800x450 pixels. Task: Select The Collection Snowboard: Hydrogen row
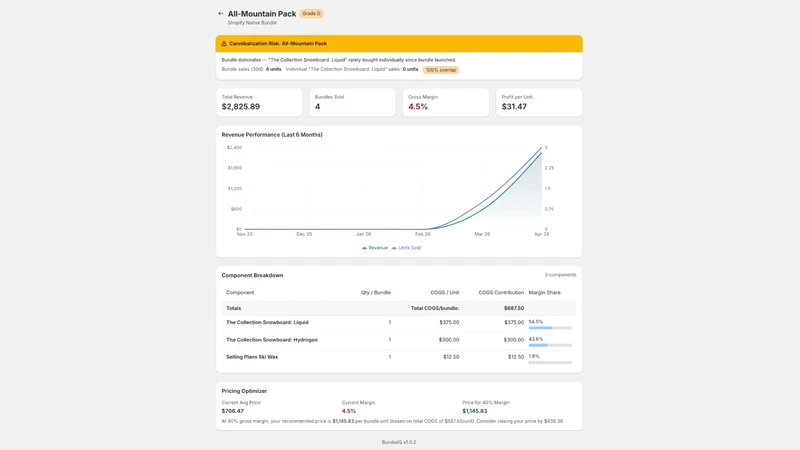click(x=399, y=340)
